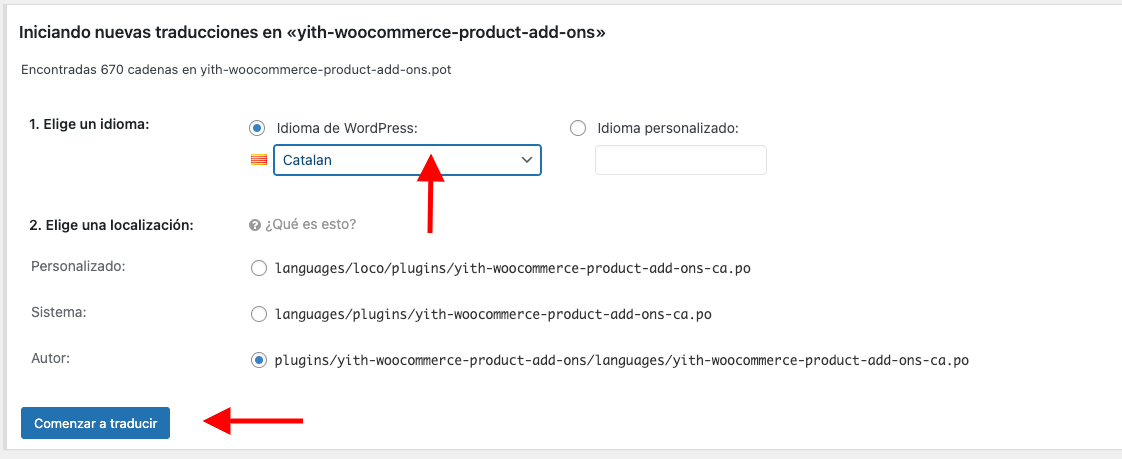Open the Catalan language select box
1122x459 pixels.
407,160
